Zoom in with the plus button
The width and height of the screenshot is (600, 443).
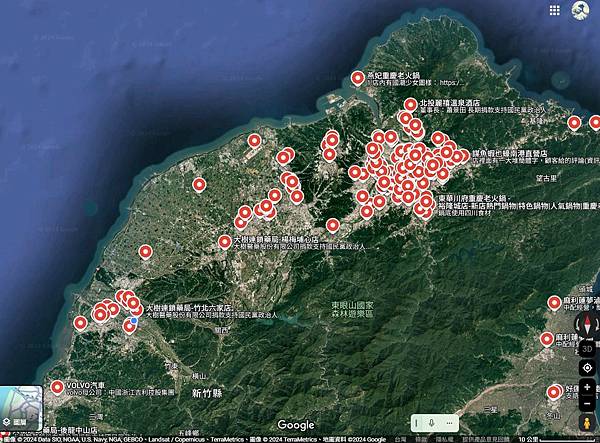[587, 387]
